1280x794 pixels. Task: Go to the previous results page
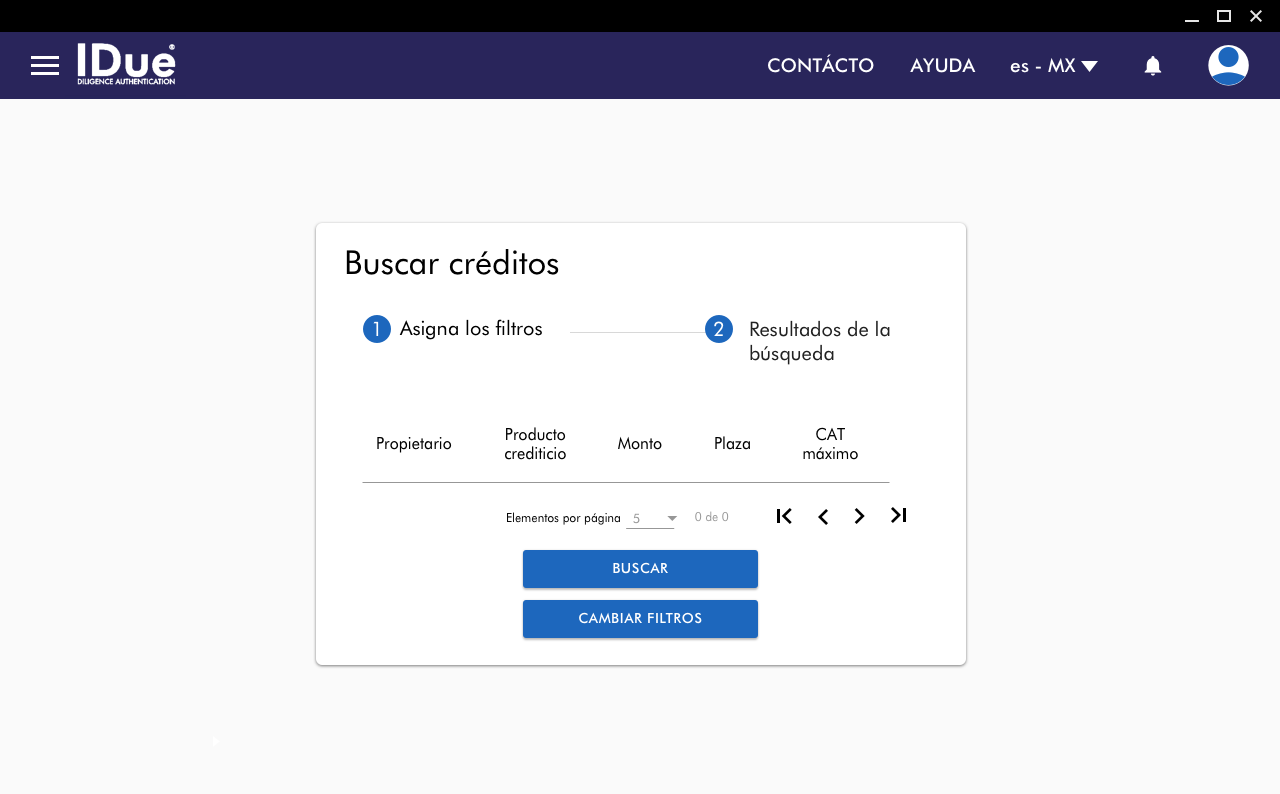point(822,516)
